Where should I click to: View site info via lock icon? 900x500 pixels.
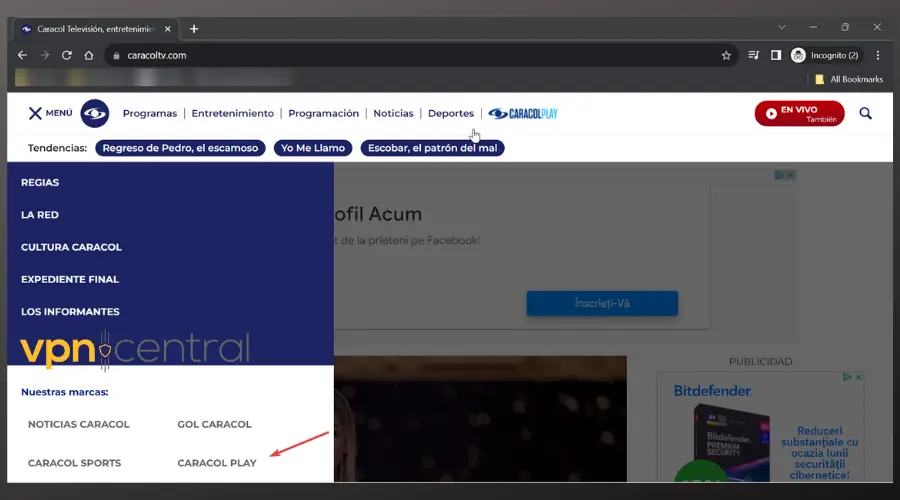(x=117, y=56)
